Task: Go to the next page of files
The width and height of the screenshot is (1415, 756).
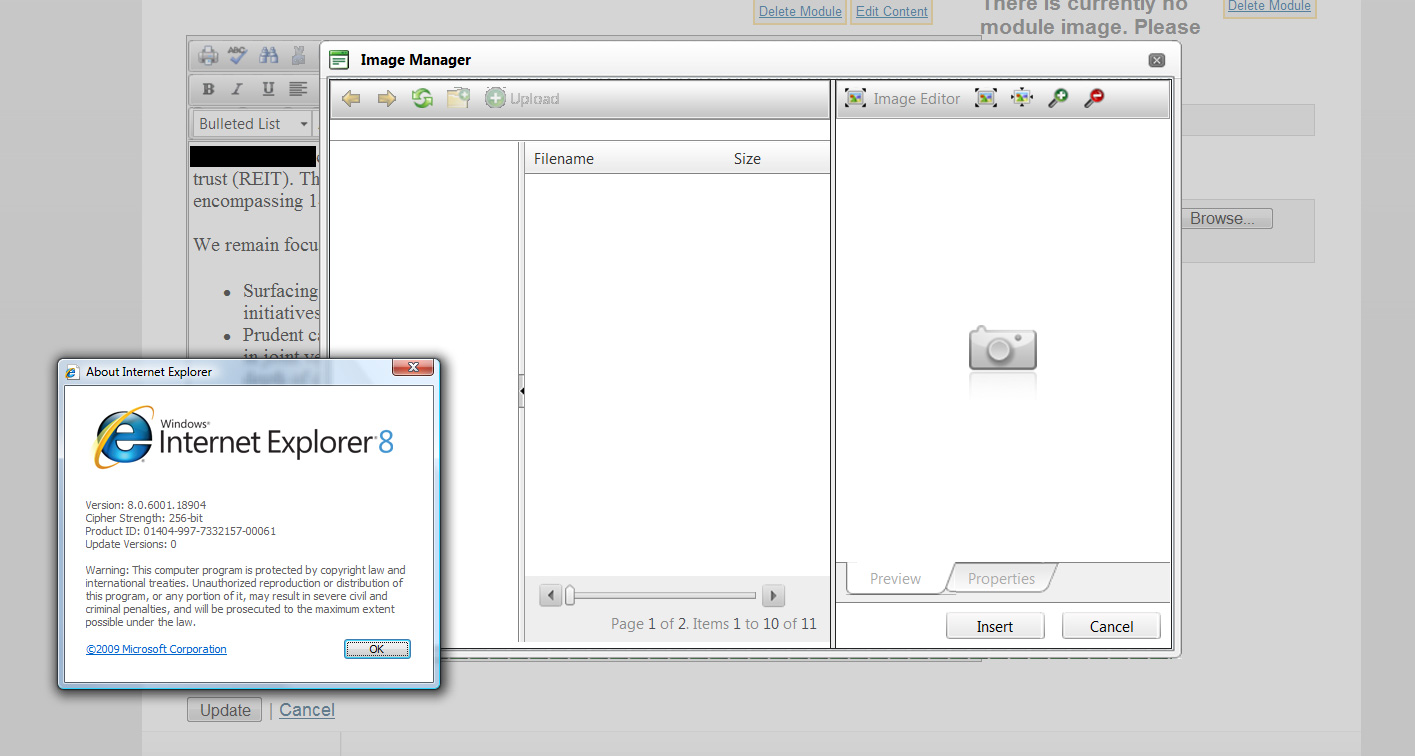Action: (x=772, y=596)
